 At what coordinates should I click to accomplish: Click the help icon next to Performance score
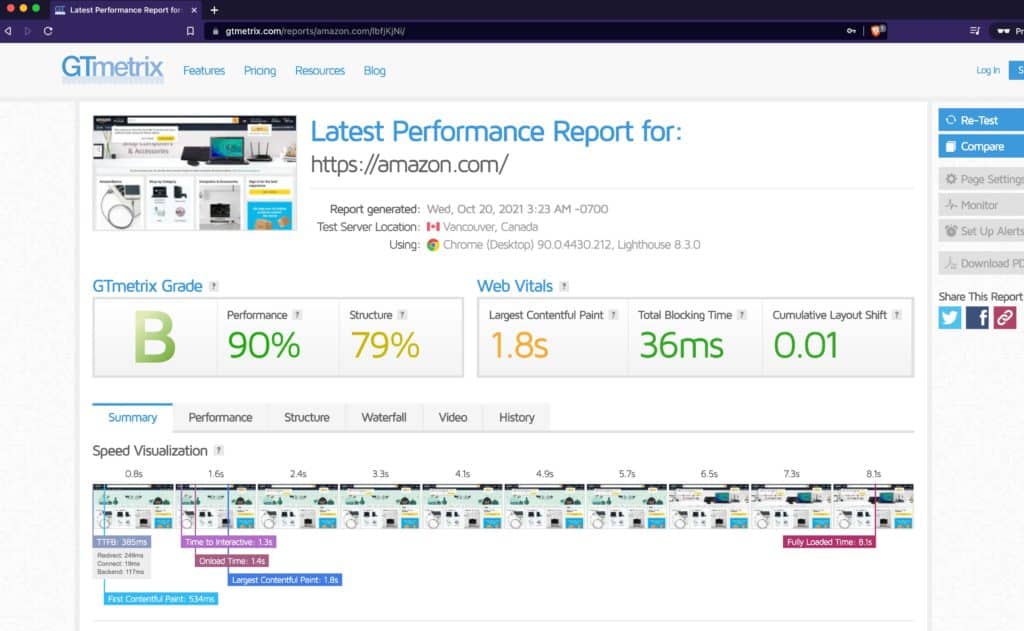(297, 315)
